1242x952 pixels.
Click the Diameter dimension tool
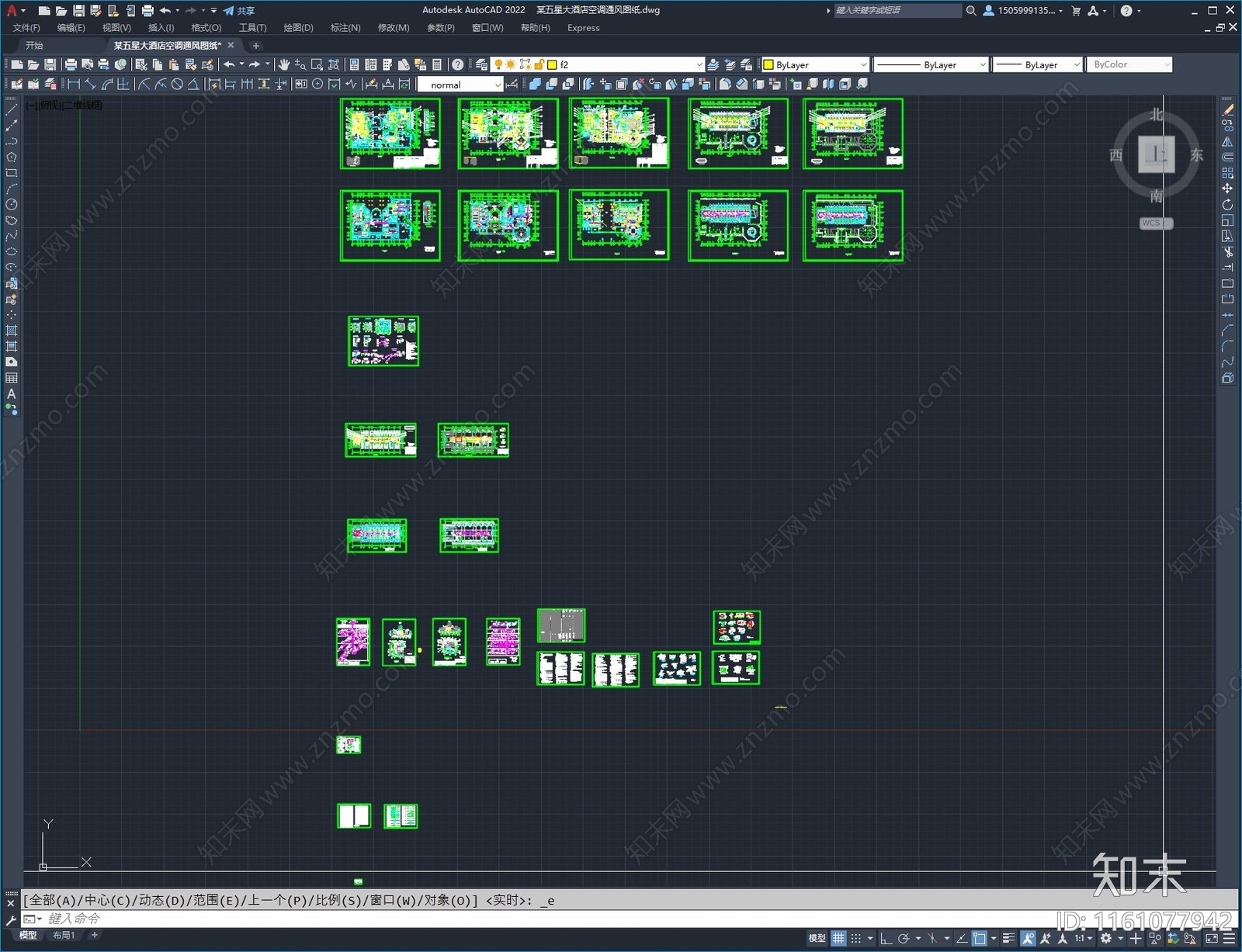coord(177,84)
